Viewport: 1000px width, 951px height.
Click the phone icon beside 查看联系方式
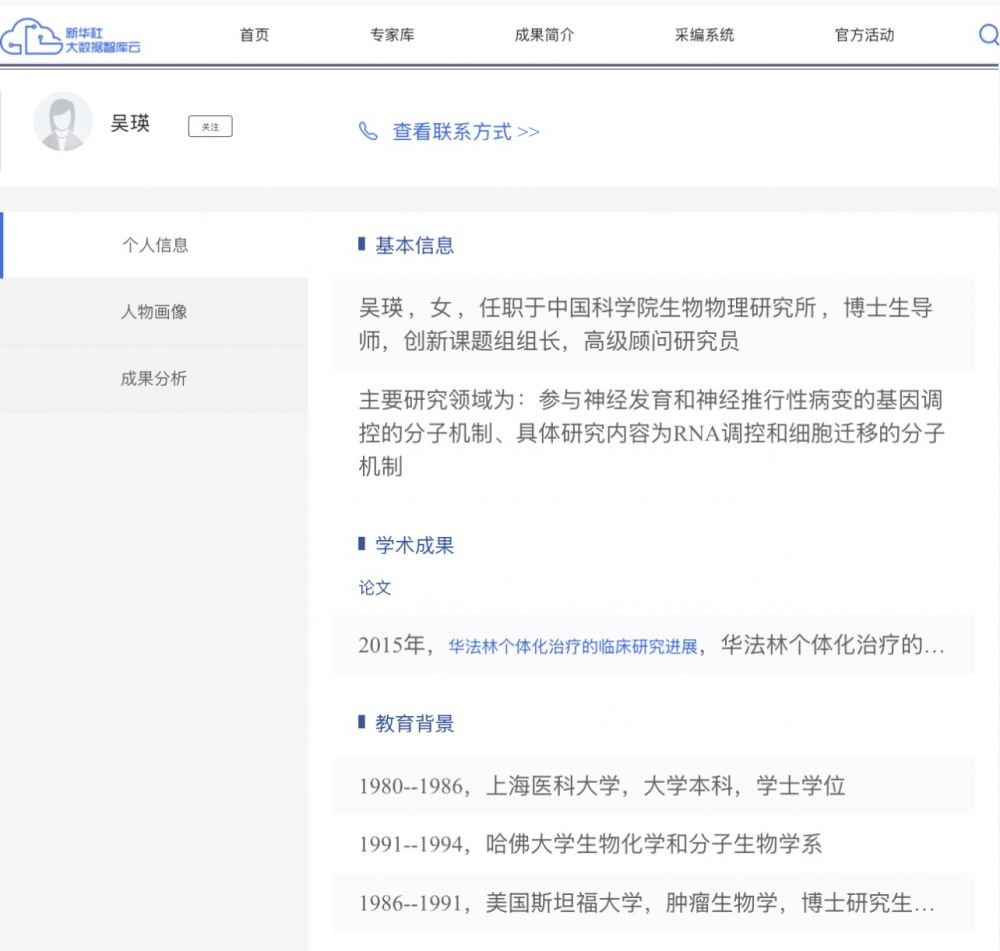click(x=369, y=132)
